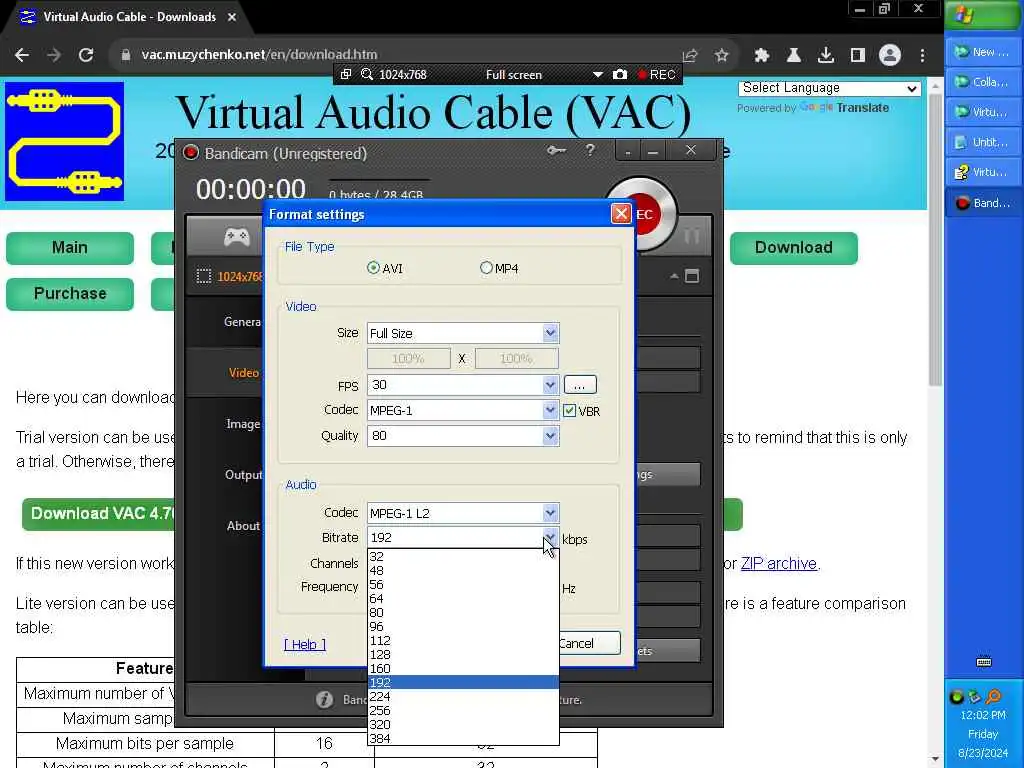
Task: Close the Format settings dialog
Action: pyautogui.click(x=620, y=214)
